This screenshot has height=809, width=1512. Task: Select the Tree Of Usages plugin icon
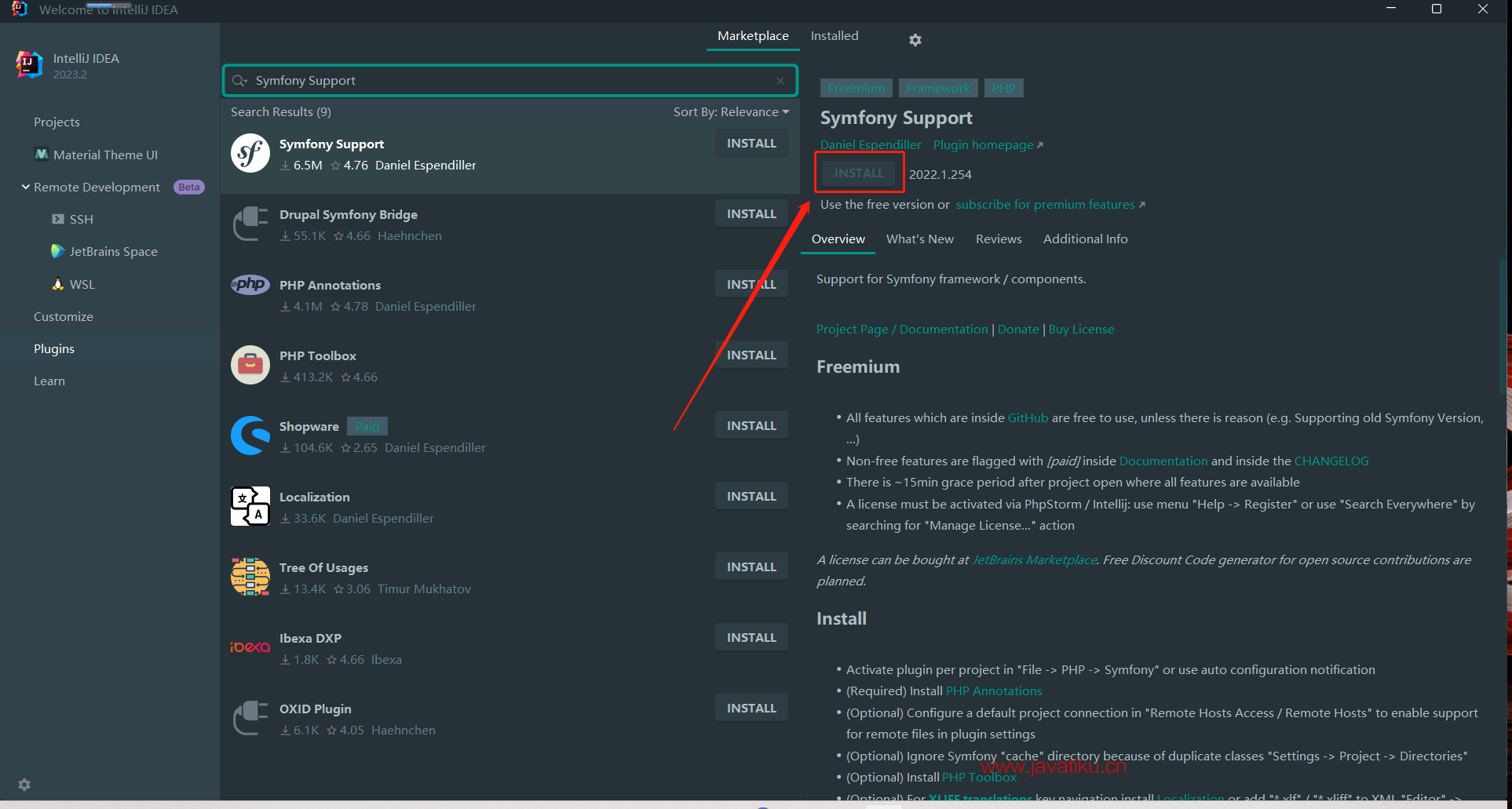[x=250, y=578]
